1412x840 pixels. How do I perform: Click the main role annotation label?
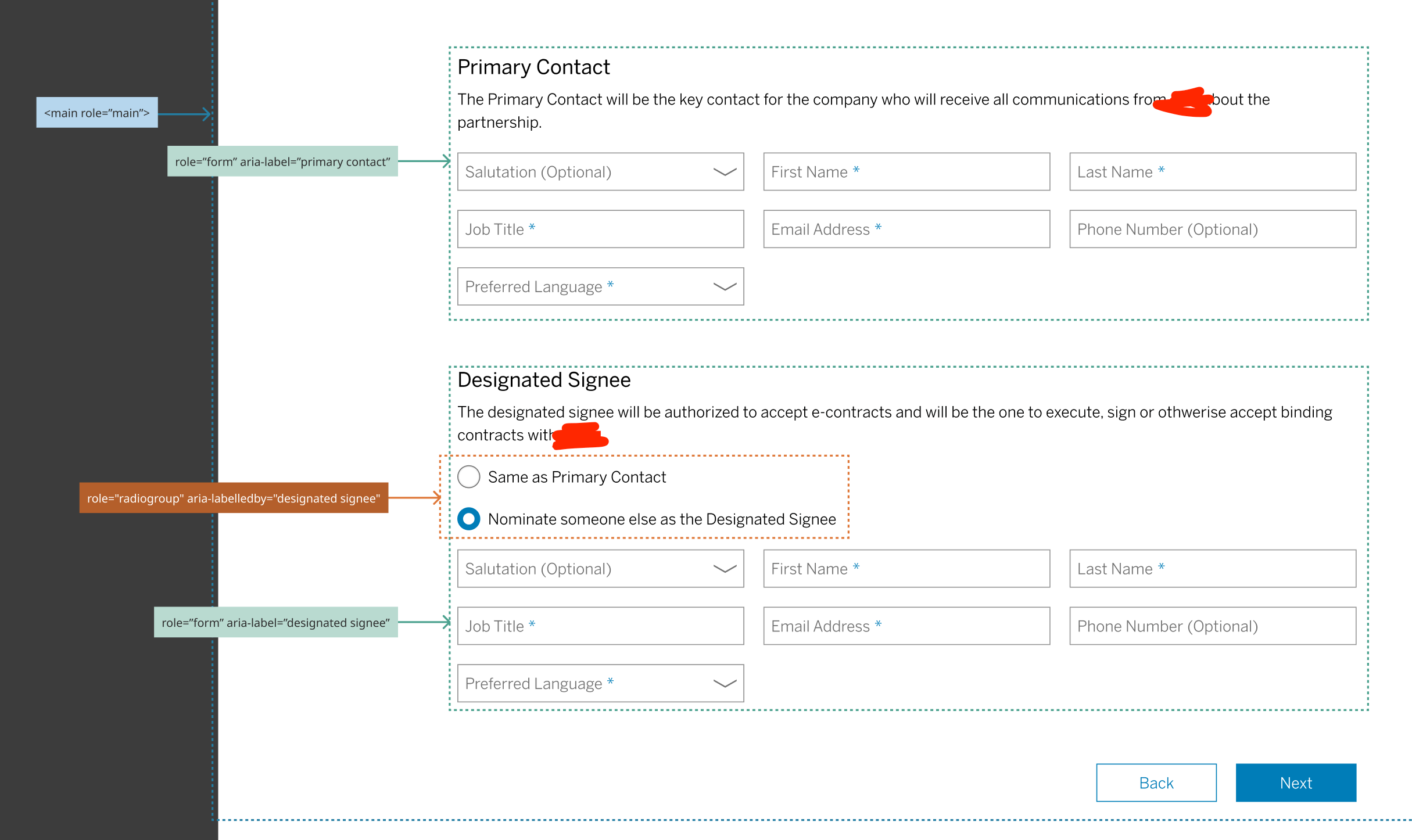click(x=97, y=113)
